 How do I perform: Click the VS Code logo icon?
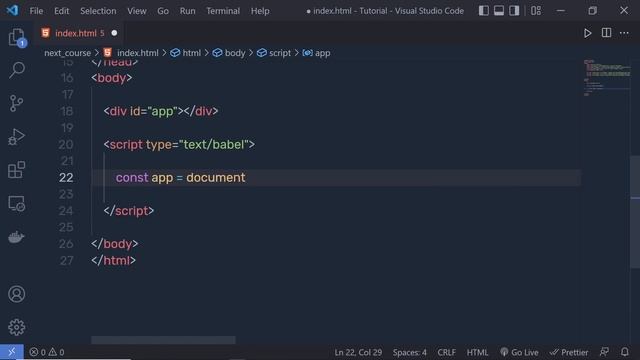tap(12, 10)
